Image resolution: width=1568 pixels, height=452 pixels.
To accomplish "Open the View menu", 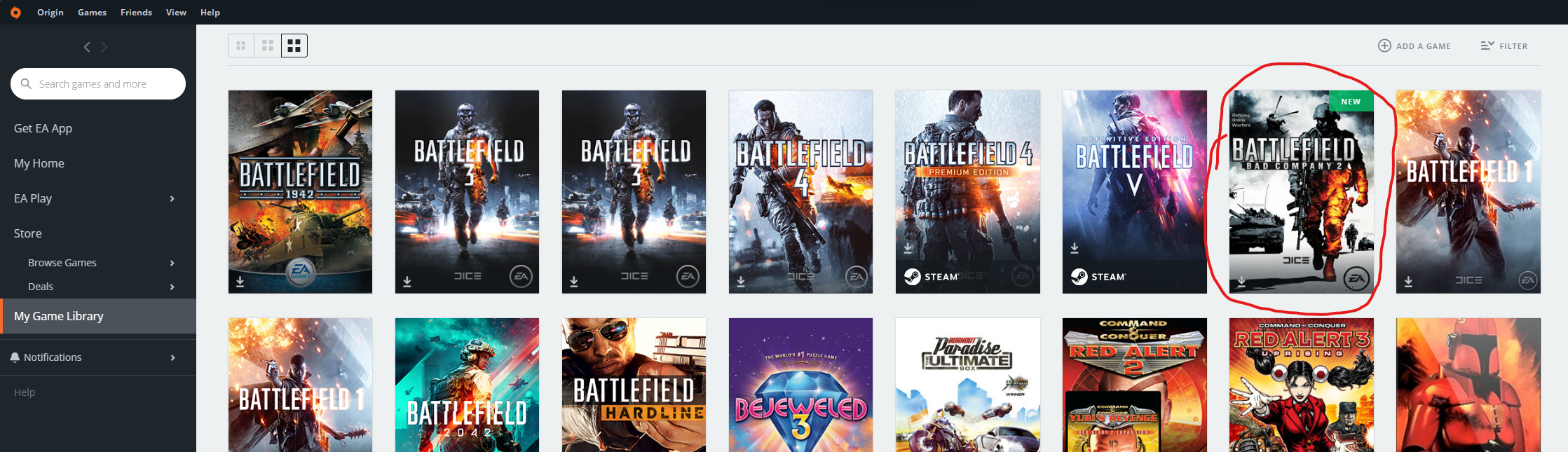I will (x=176, y=13).
